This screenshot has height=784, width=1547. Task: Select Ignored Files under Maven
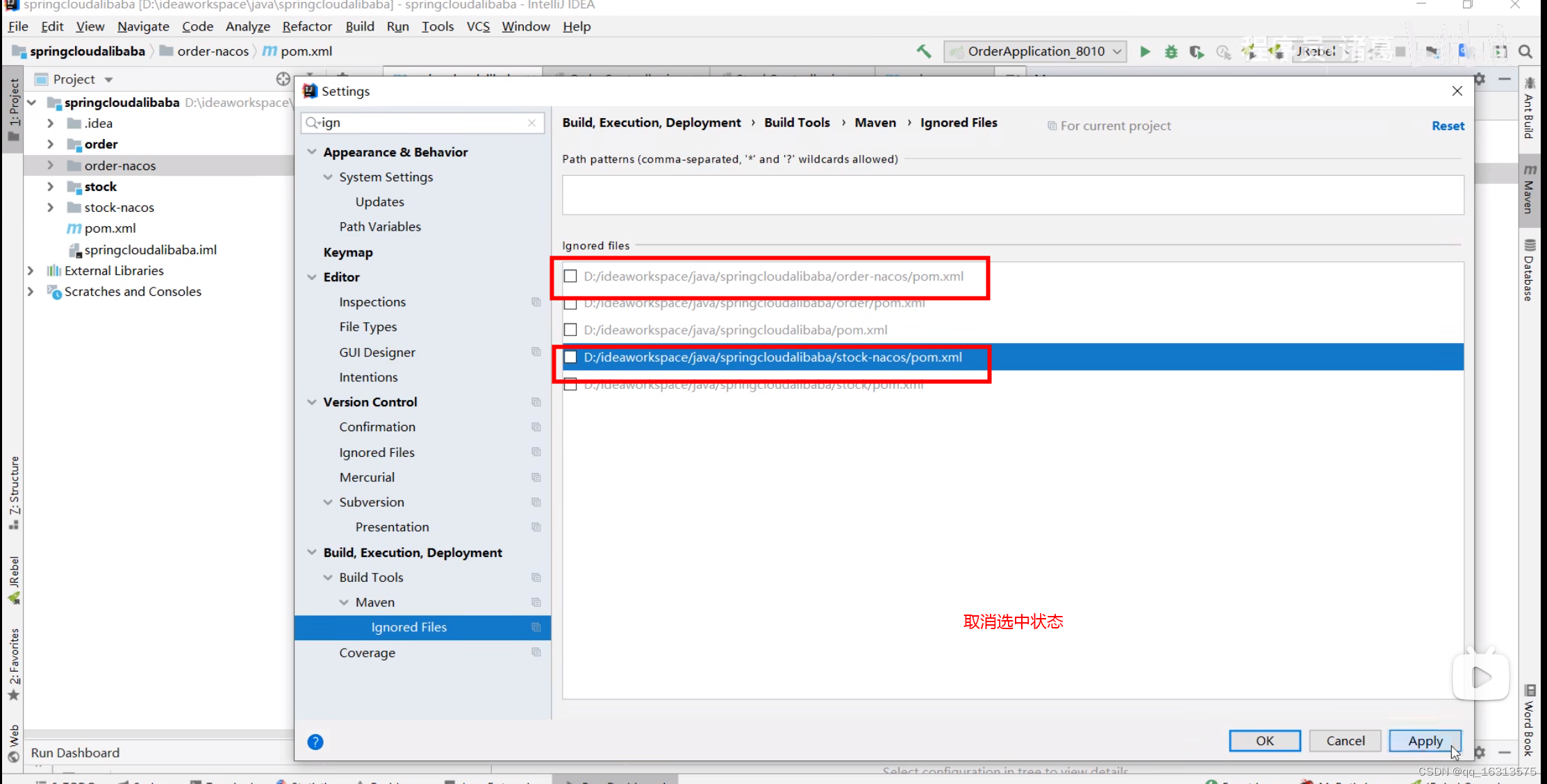[422, 627]
